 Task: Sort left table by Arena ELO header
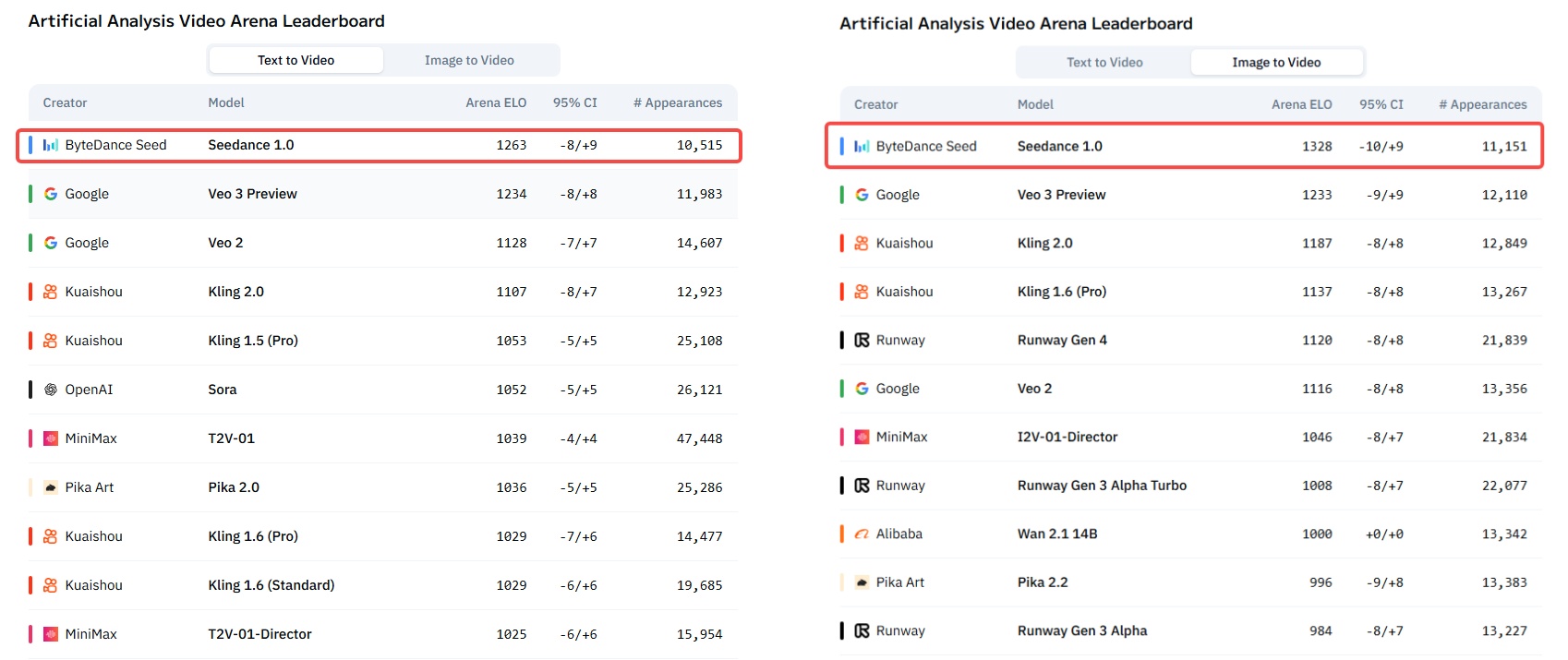(x=496, y=102)
